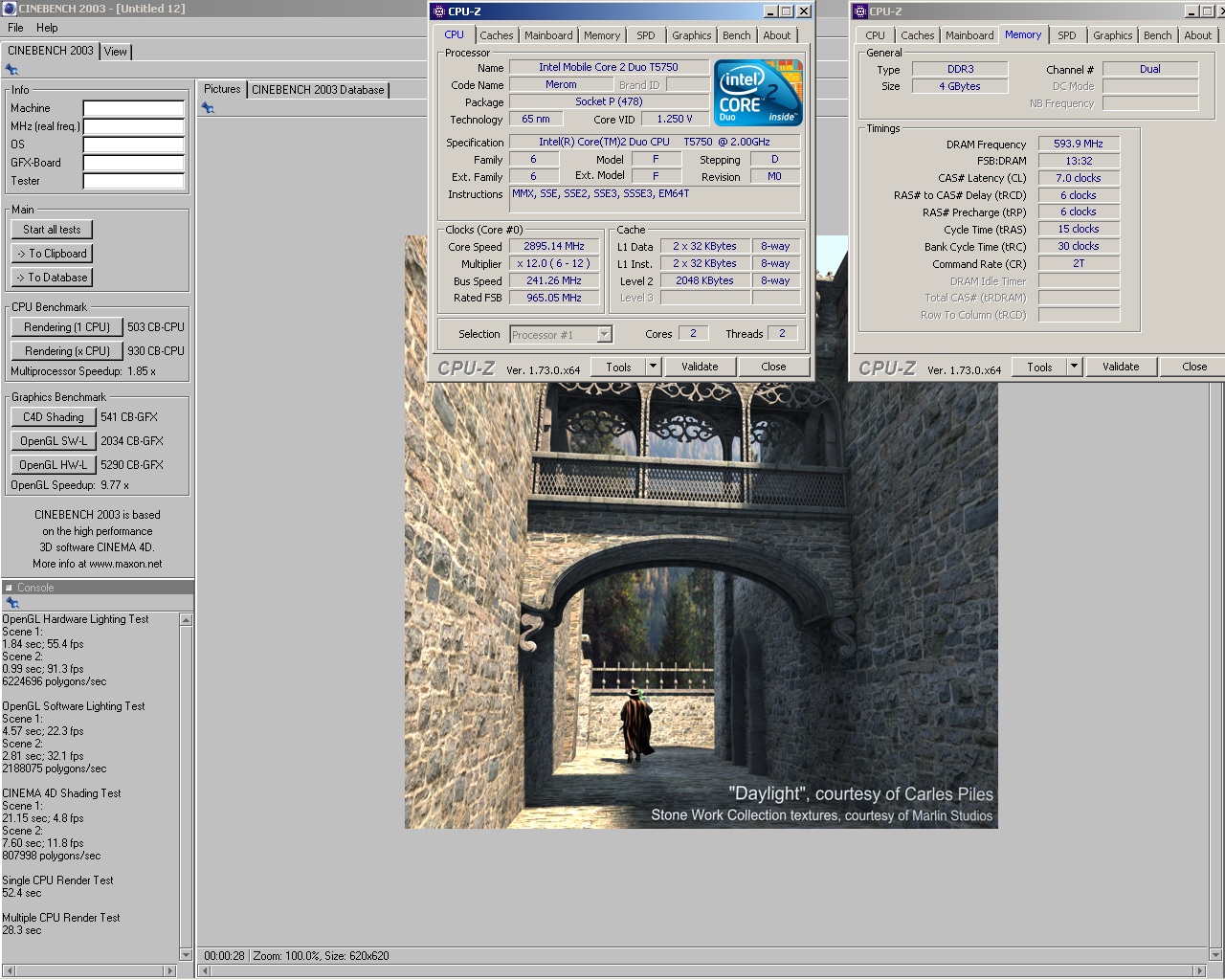Minimize the first CPU-Z window
Image resolution: width=1225 pixels, height=980 pixels.
coord(771,11)
